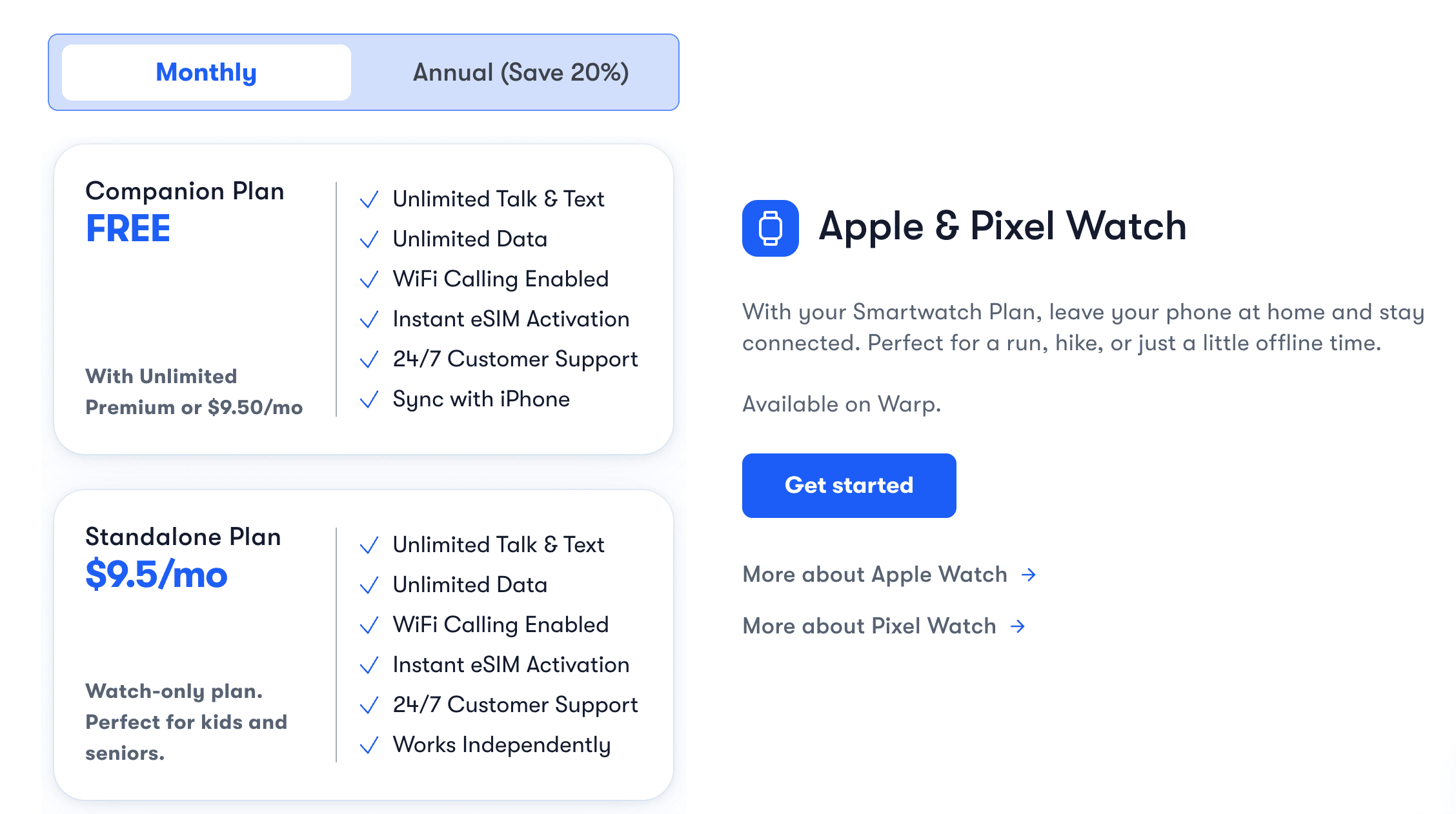The width and height of the screenshot is (1456, 814).
Task: Switch to Monthly billing
Action: [207, 72]
